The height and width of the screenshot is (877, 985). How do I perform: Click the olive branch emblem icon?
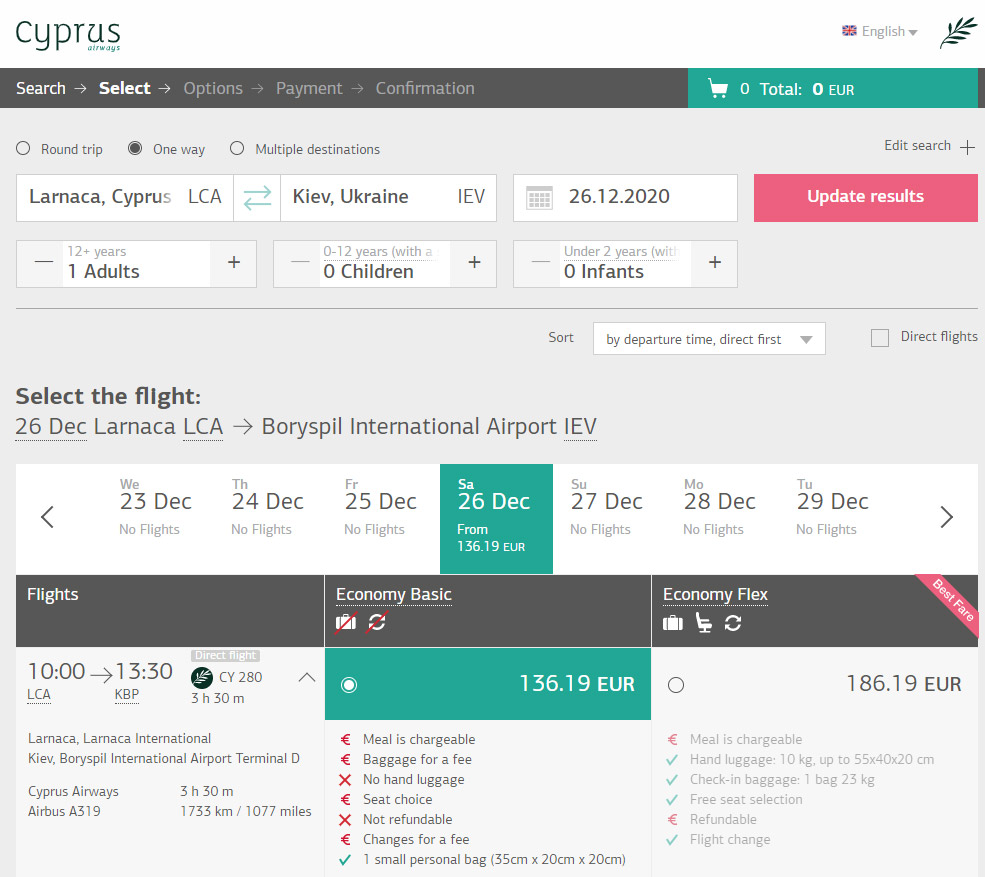tap(958, 33)
